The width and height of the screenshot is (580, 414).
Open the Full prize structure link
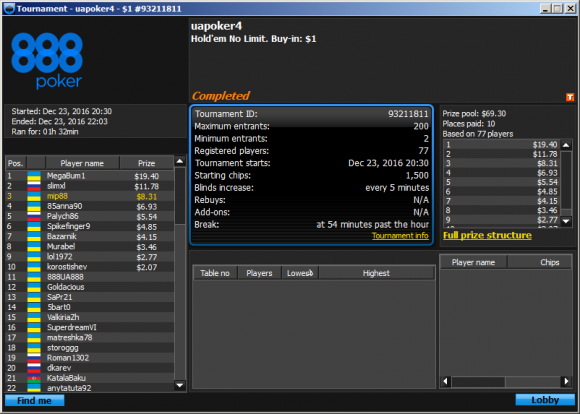pyautogui.click(x=487, y=235)
